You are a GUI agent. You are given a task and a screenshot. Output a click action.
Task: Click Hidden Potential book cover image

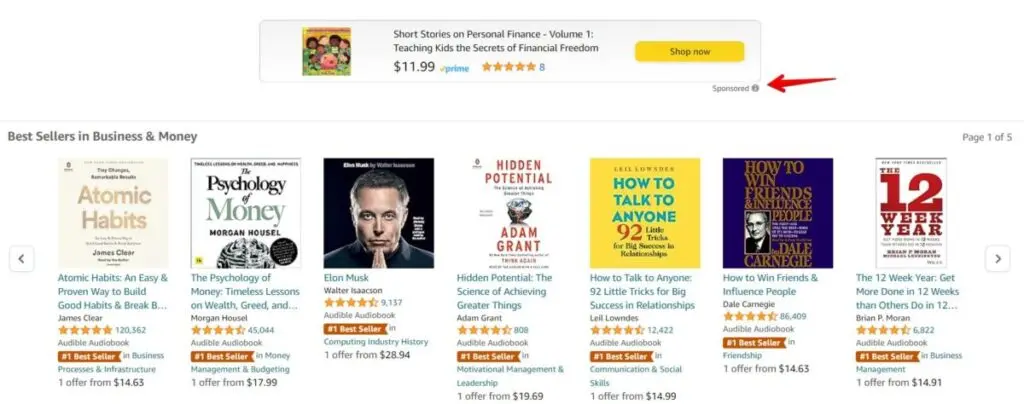pos(511,213)
